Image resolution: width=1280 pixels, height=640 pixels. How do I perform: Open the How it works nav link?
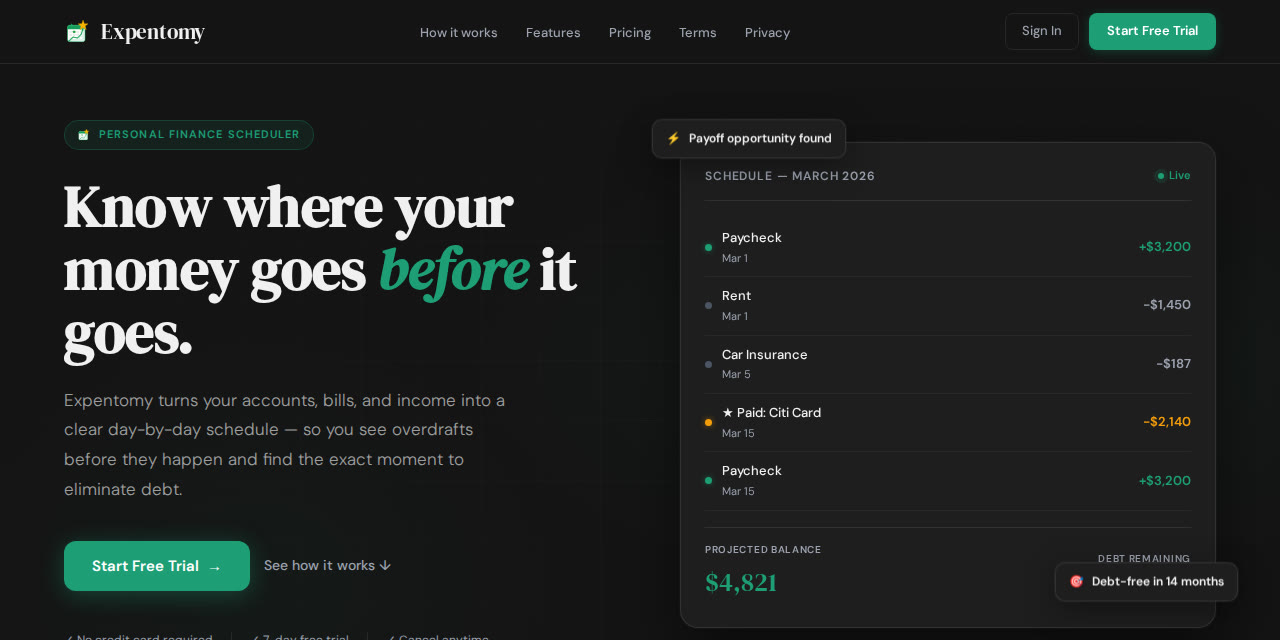[458, 32]
